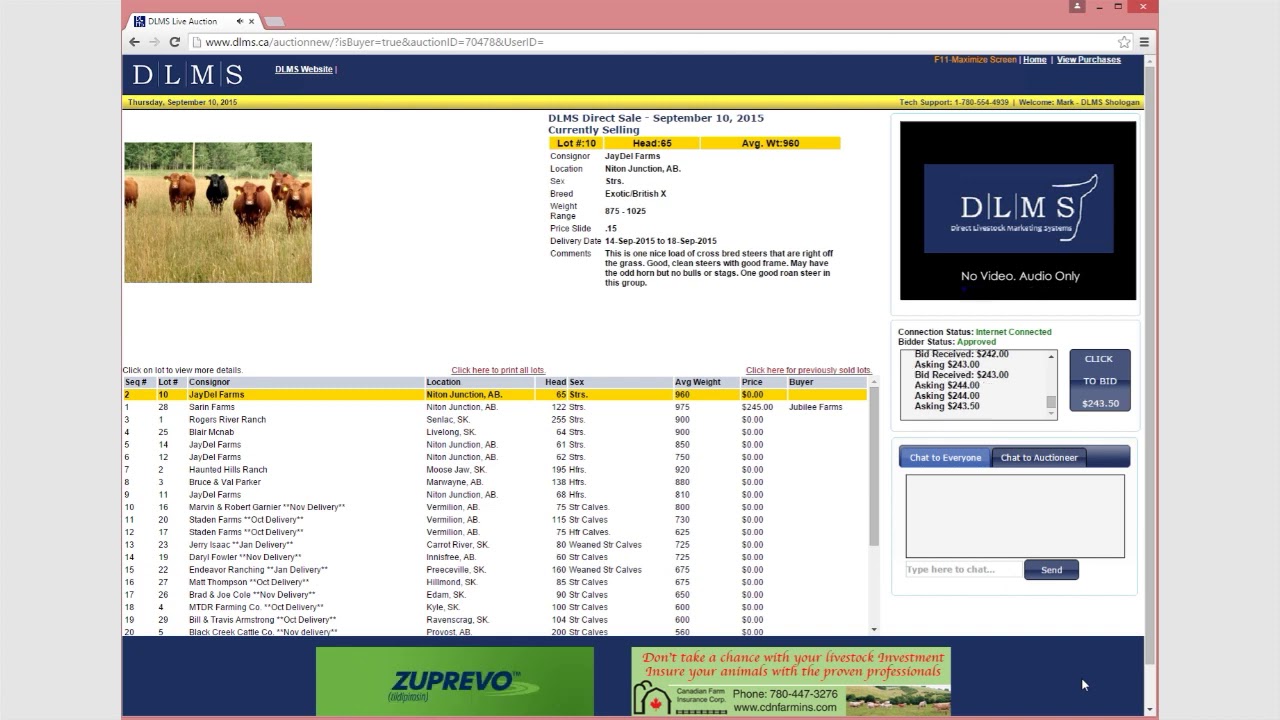Click the Tech Support phone number
The width and height of the screenshot is (1280, 720).
click(981, 102)
